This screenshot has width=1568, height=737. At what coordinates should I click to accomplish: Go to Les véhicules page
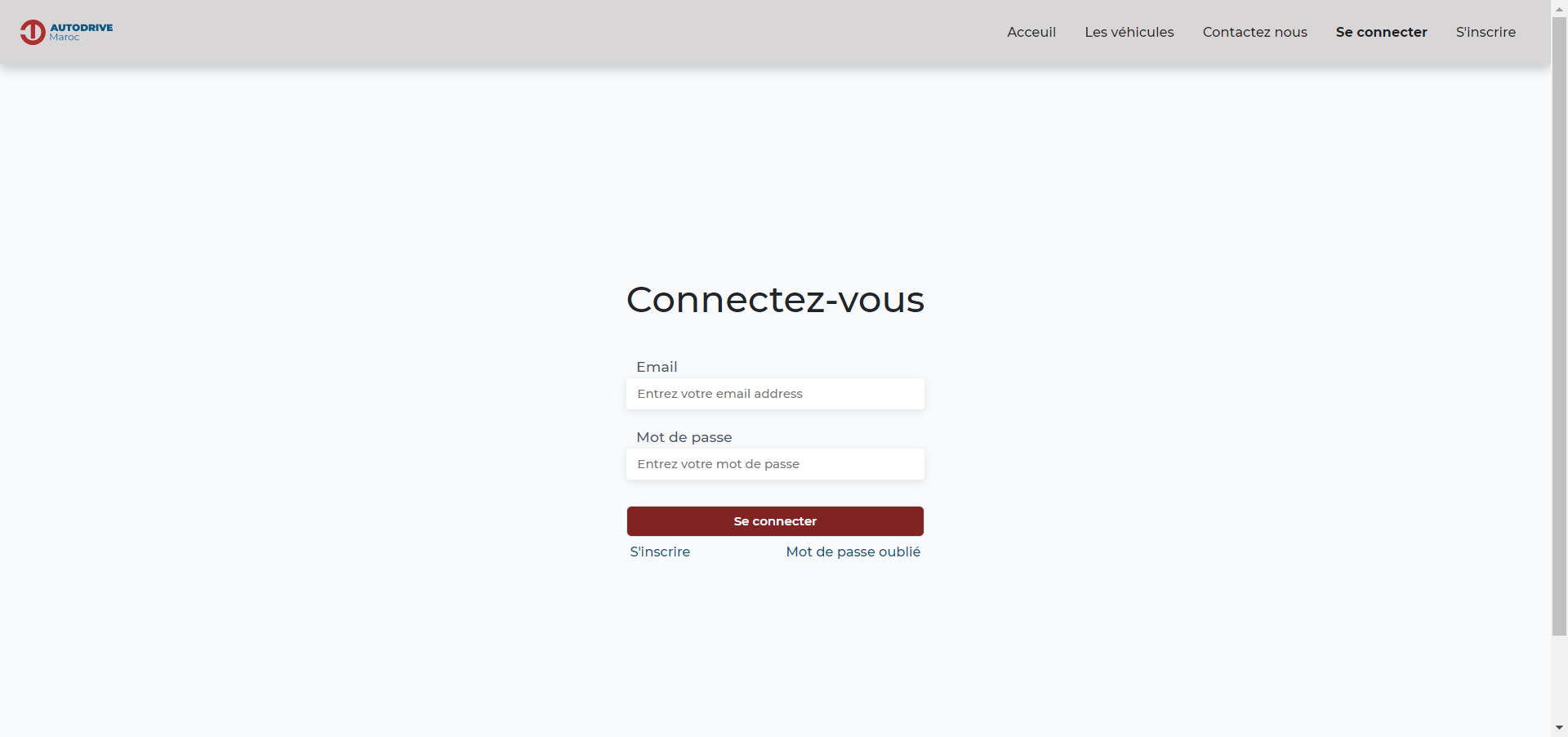pyautogui.click(x=1129, y=32)
